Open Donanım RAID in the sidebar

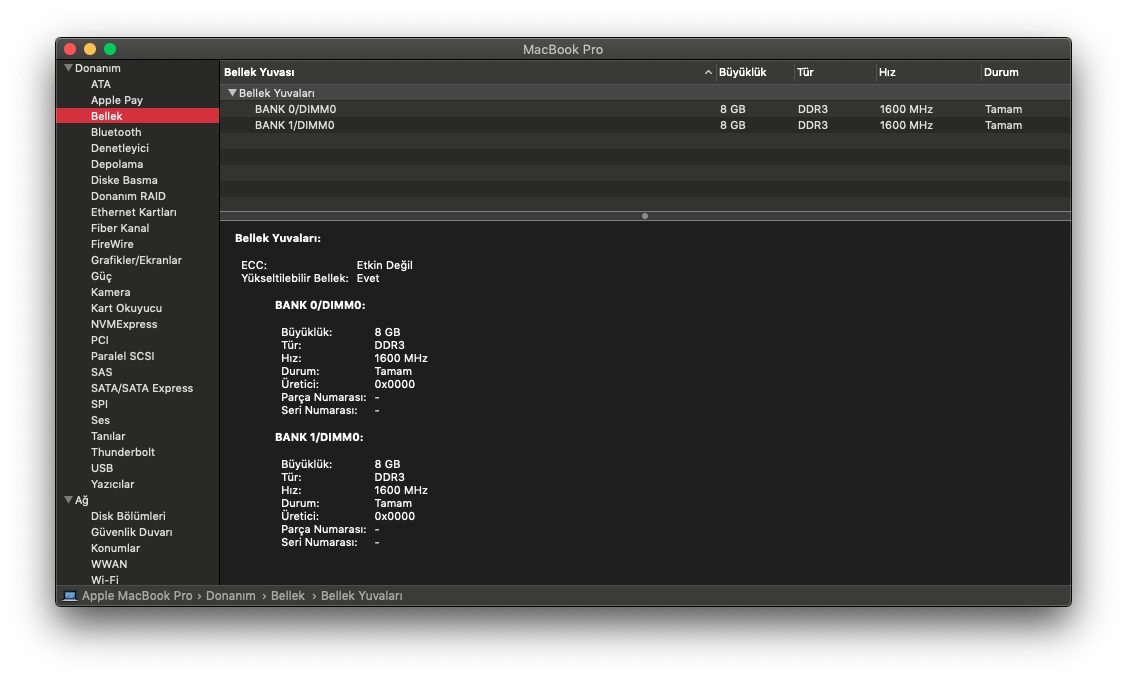(x=128, y=196)
